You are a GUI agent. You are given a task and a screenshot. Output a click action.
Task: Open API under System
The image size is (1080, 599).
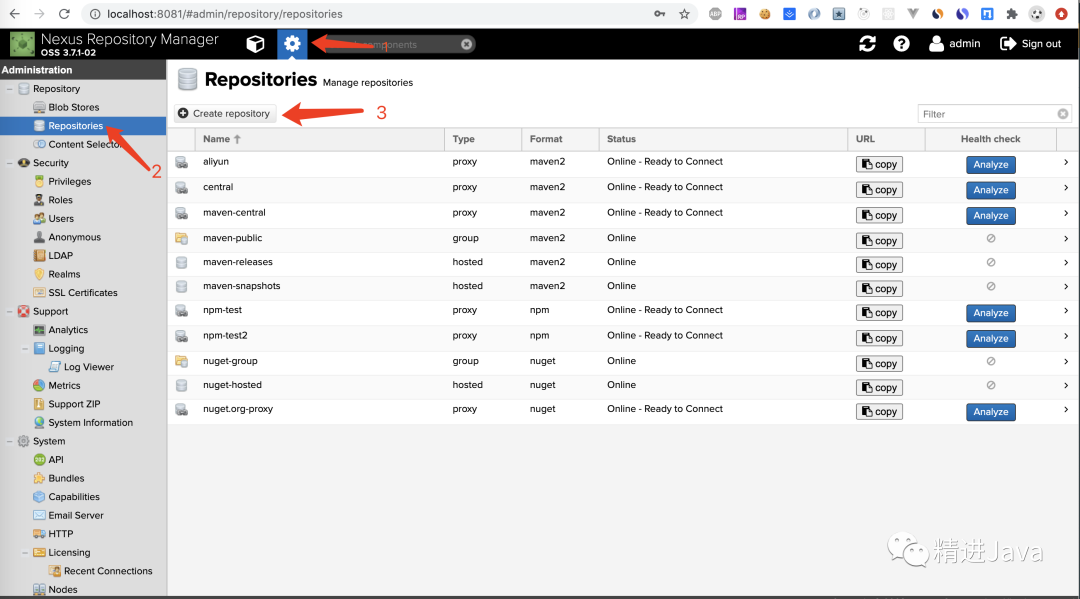55,460
